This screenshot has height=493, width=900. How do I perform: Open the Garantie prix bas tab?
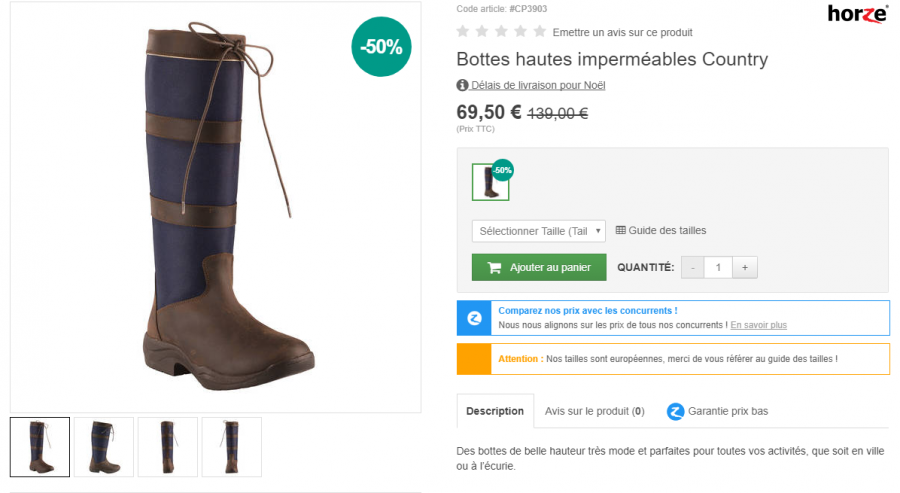(x=716, y=411)
